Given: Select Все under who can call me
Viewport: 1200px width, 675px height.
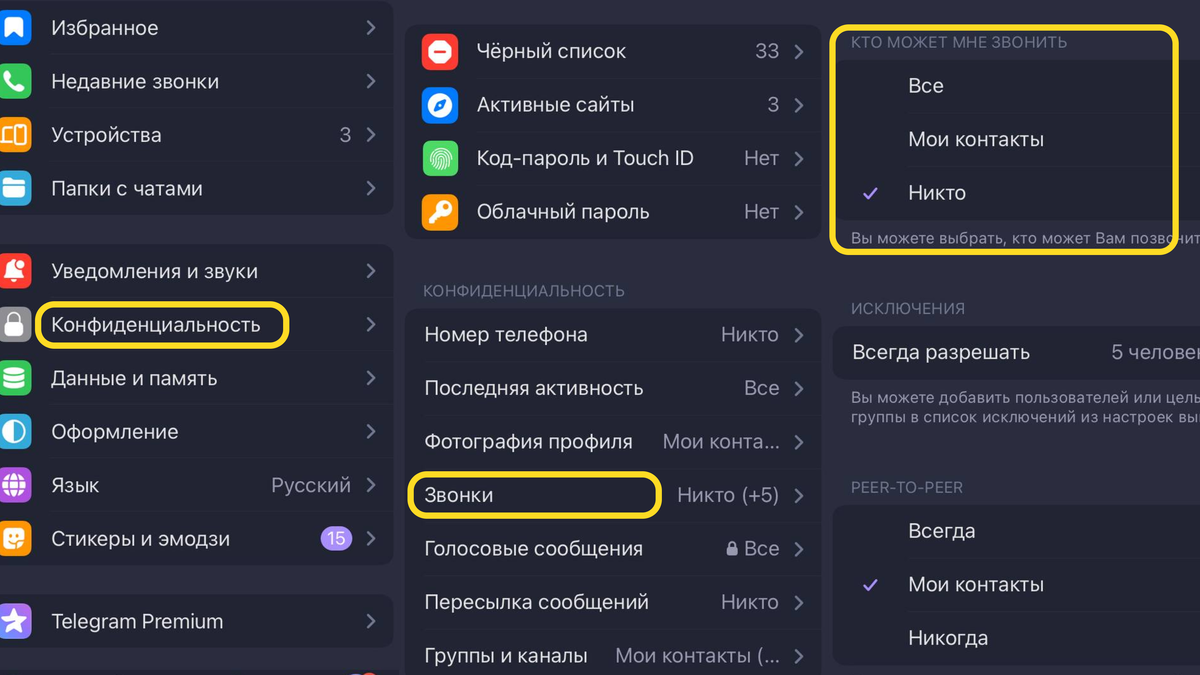Looking at the screenshot, I should (x=1016, y=86).
